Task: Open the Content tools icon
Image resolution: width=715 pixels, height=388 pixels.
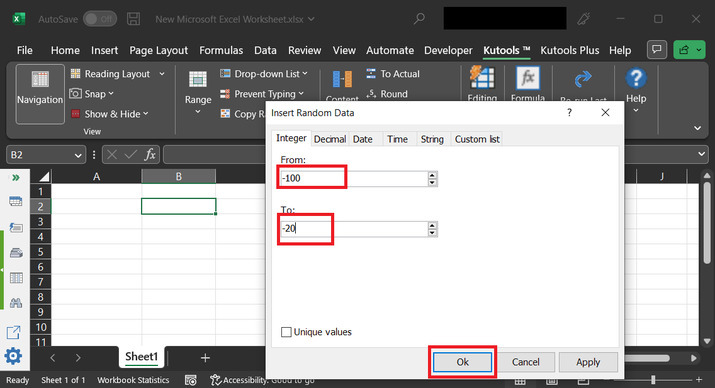Action: point(342,80)
